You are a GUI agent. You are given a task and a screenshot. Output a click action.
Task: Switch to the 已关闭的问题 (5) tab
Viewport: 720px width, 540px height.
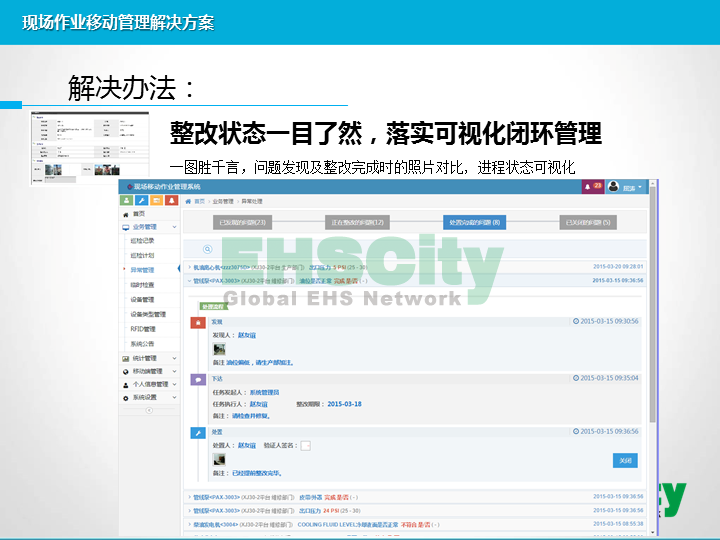[x=589, y=222]
